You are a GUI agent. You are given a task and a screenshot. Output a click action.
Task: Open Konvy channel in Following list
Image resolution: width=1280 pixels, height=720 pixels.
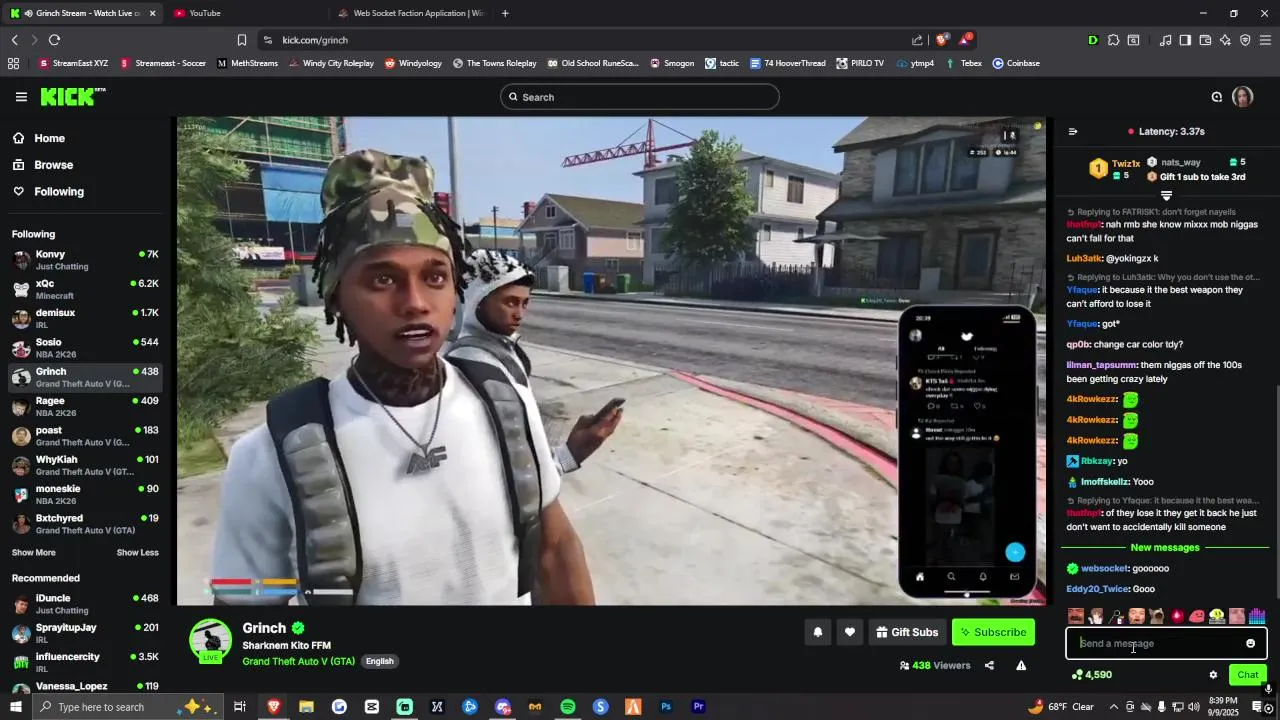coord(85,260)
